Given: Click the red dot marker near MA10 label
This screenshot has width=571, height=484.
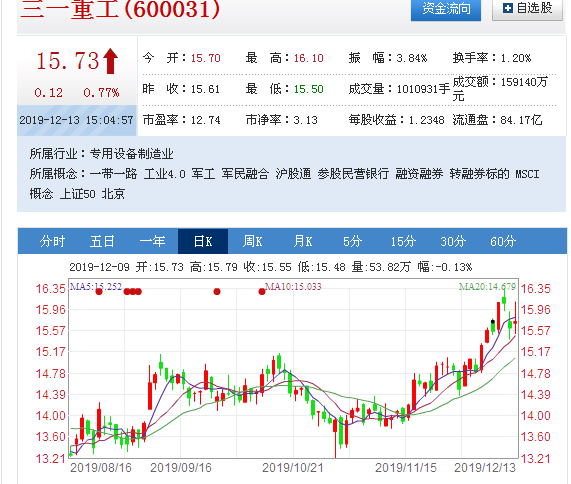Looking at the screenshot, I should coord(262,291).
